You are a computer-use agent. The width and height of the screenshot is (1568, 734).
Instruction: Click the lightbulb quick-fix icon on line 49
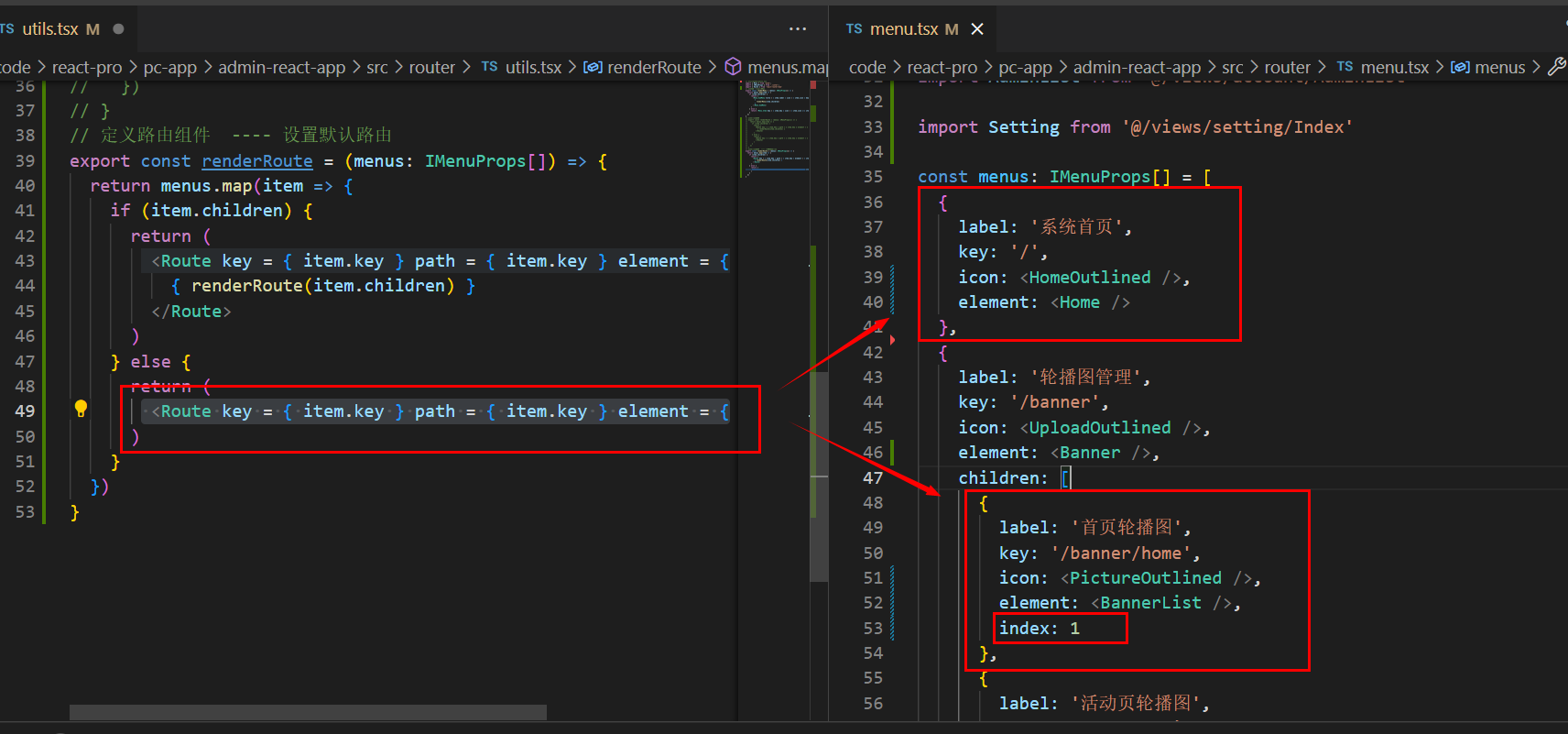pyautogui.click(x=81, y=409)
